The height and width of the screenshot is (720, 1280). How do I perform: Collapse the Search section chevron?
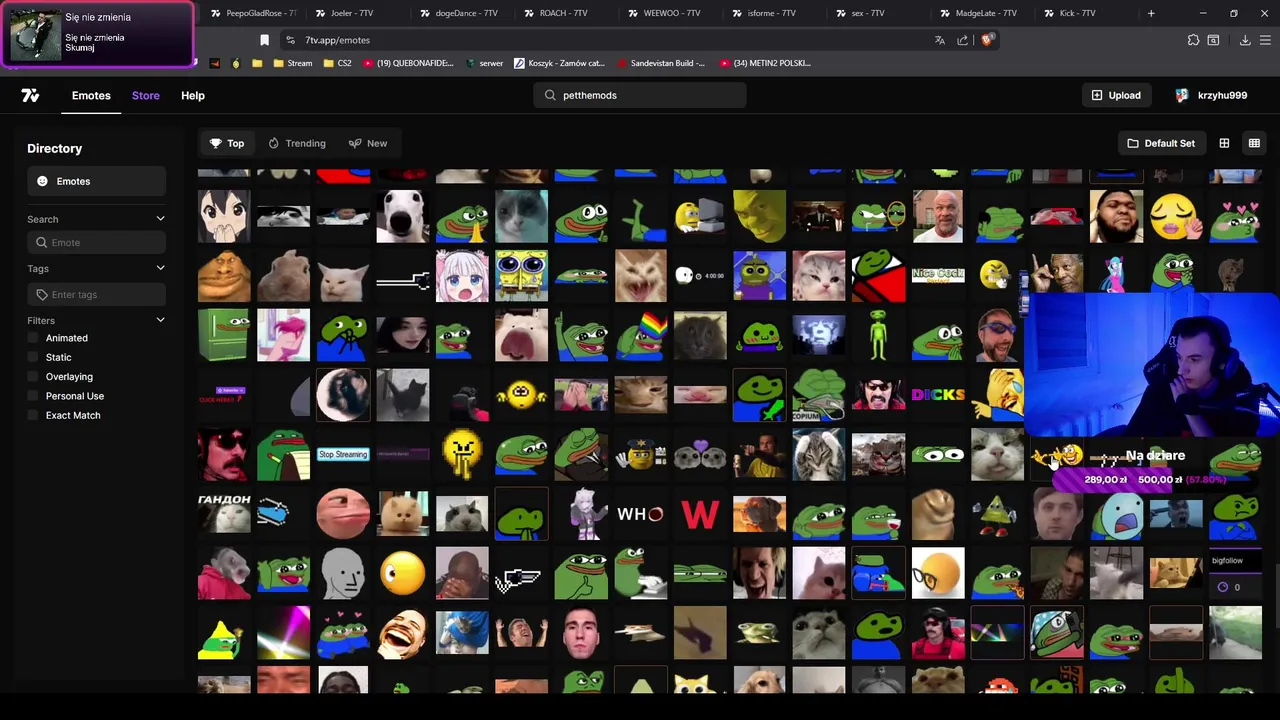(160, 219)
